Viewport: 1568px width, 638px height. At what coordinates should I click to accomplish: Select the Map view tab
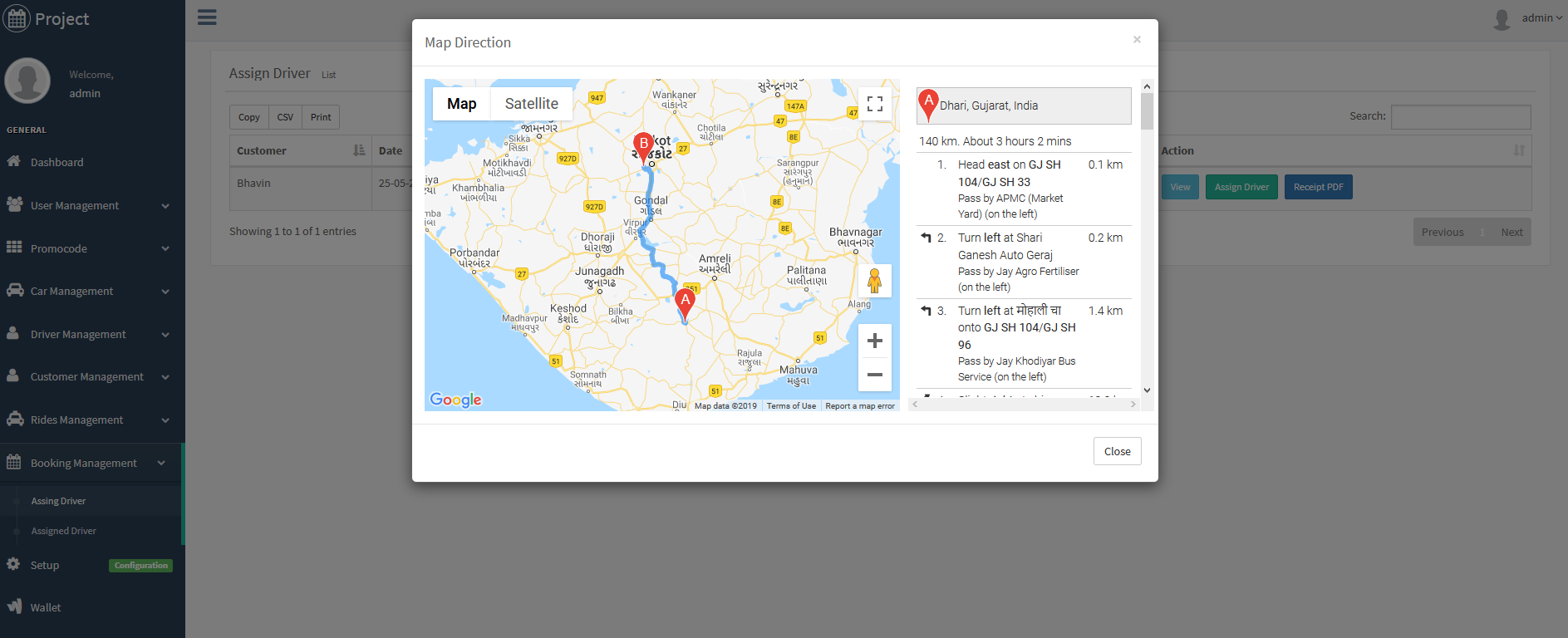[x=462, y=104]
